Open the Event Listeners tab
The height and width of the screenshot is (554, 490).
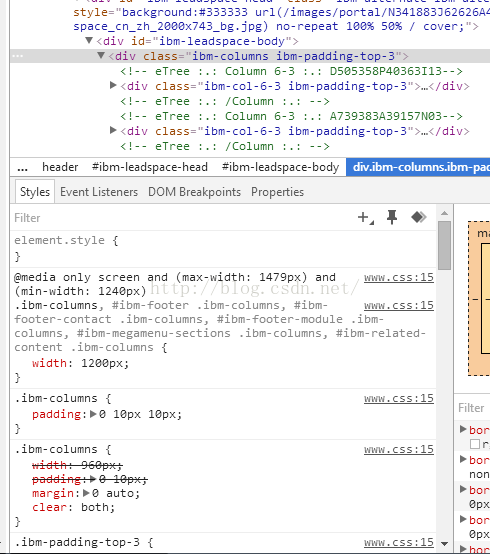click(x=99, y=192)
